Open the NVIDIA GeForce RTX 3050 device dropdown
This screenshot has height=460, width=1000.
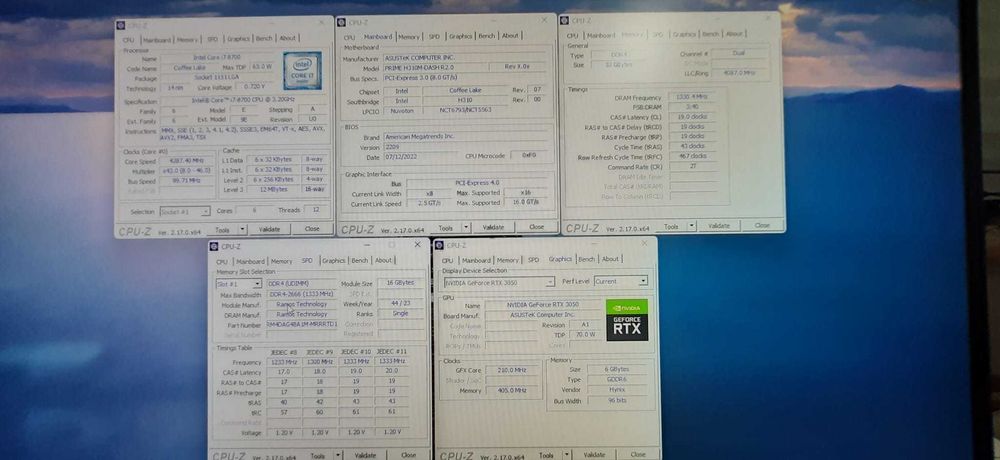499,281
